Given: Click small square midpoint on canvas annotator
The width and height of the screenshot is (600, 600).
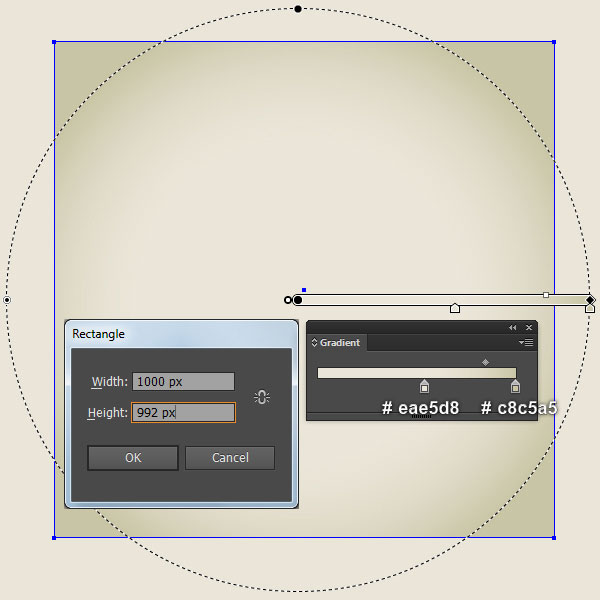Looking at the screenshot, I should pyautogui.click(x=546, y=295).
